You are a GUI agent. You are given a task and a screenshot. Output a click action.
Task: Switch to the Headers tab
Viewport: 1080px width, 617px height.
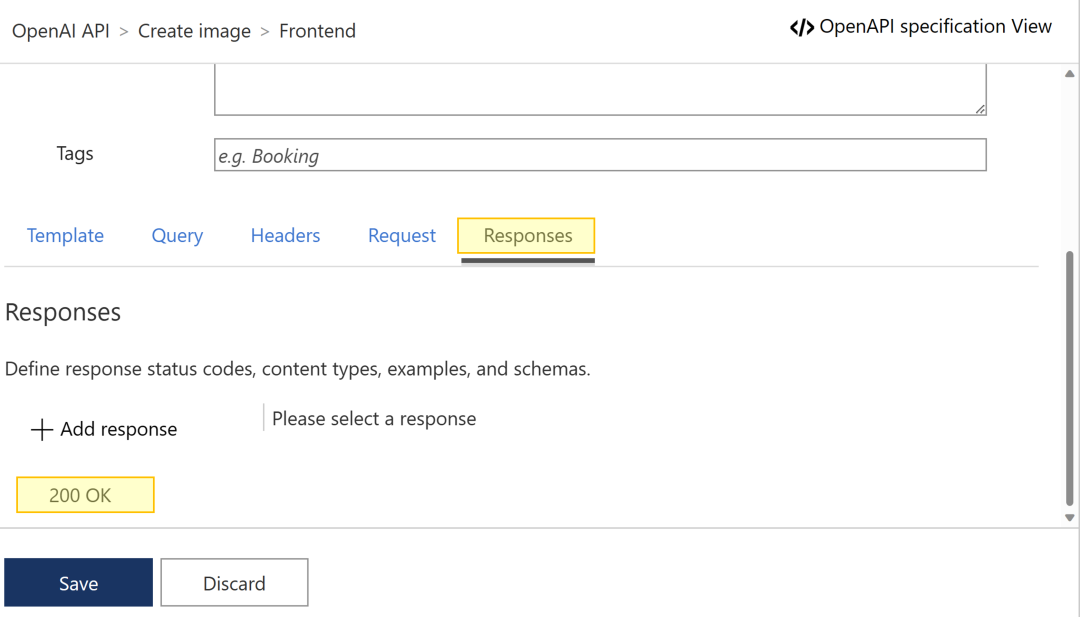tap(285, 236)
